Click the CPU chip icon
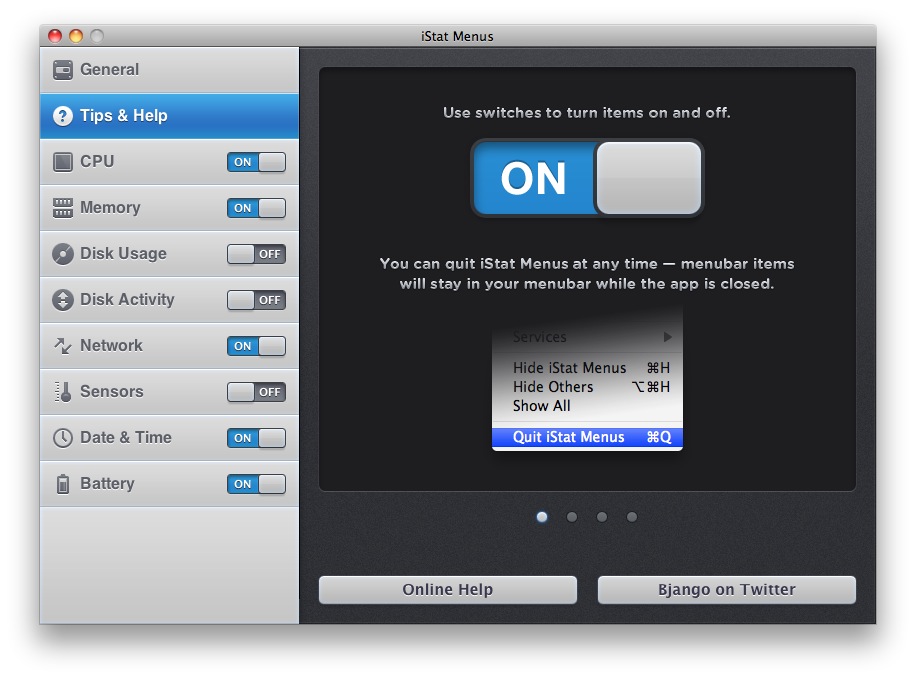This screenshot has width=916, height=679. [x=63, y=161]
